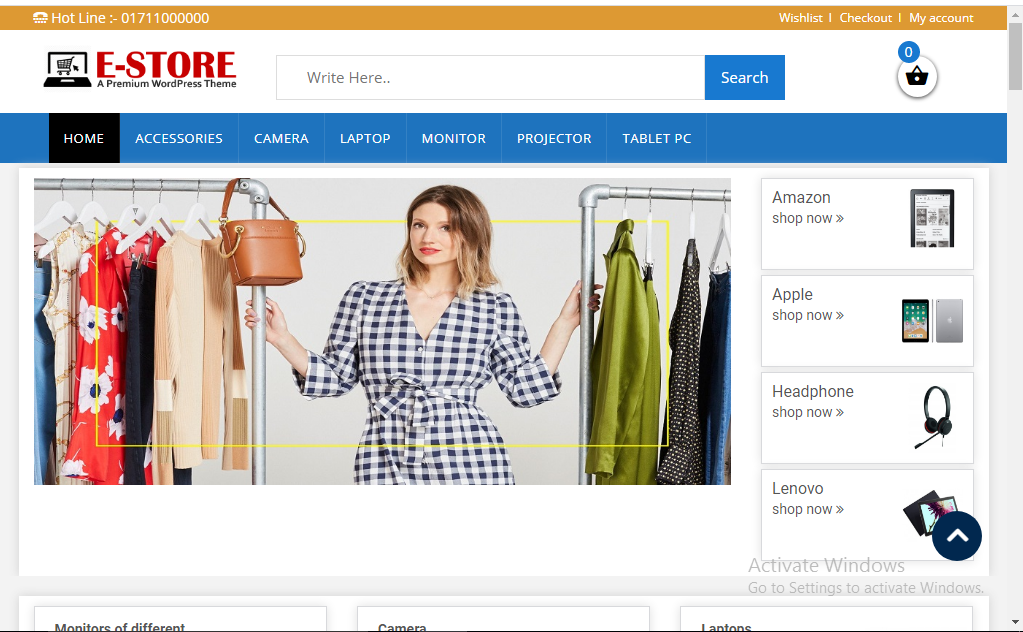
Task: Select the HOME menu item
Action: coord(84,138)
